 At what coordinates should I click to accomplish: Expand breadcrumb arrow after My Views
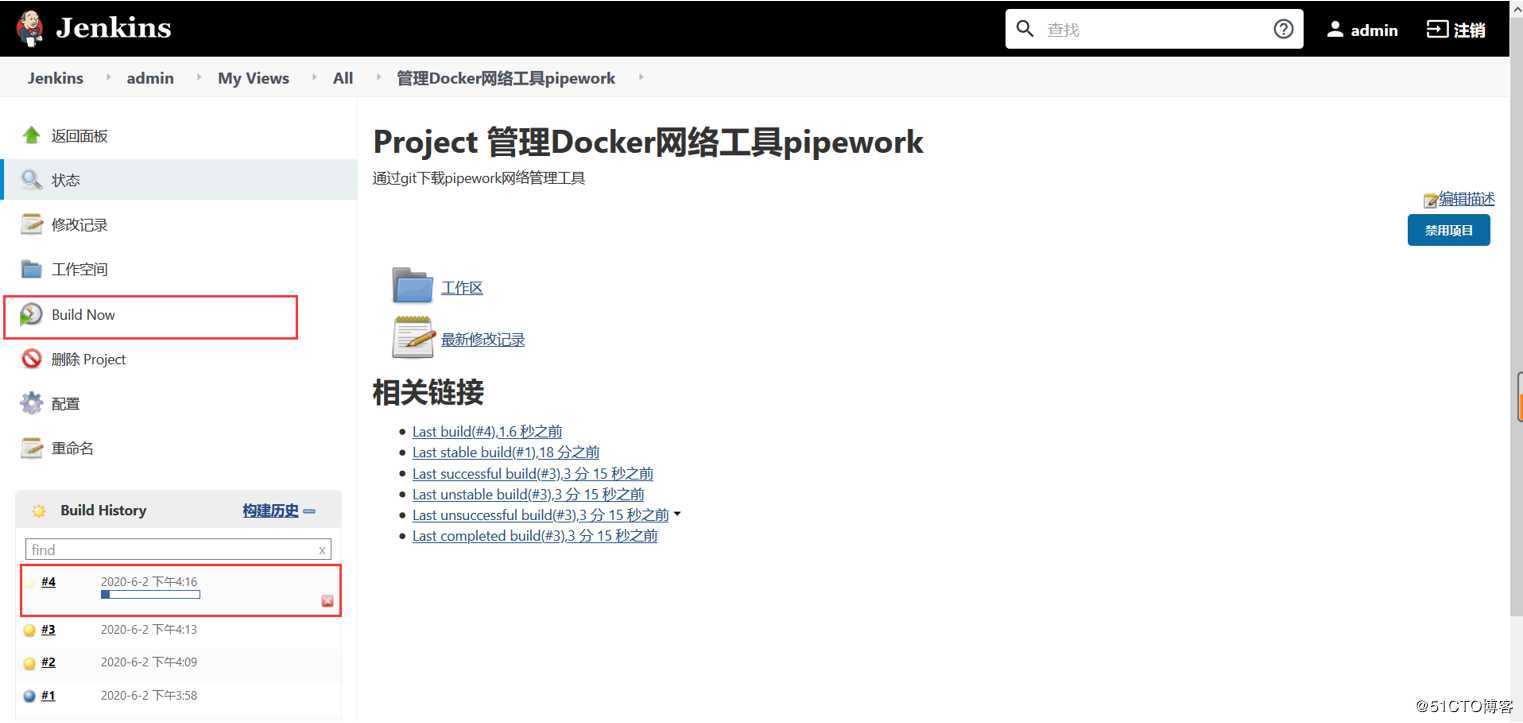[x=313, y=77]
